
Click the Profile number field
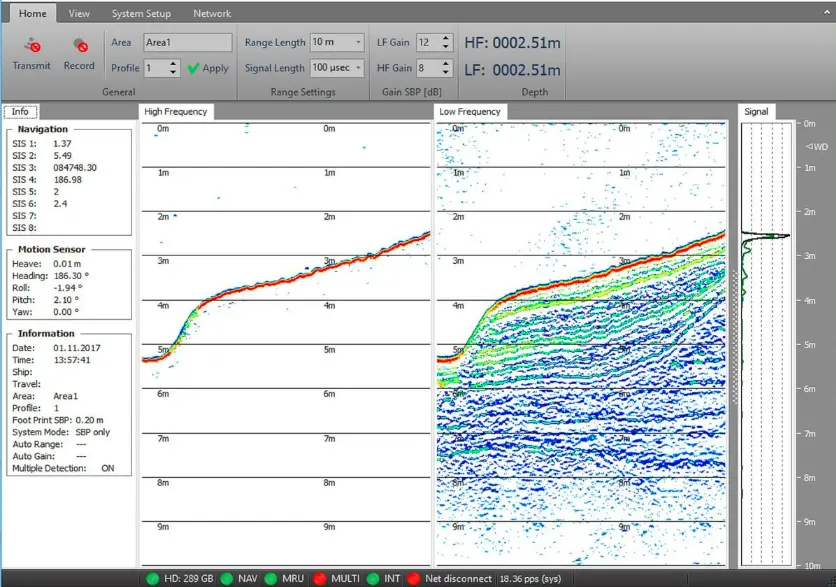[x=156, y=68]
